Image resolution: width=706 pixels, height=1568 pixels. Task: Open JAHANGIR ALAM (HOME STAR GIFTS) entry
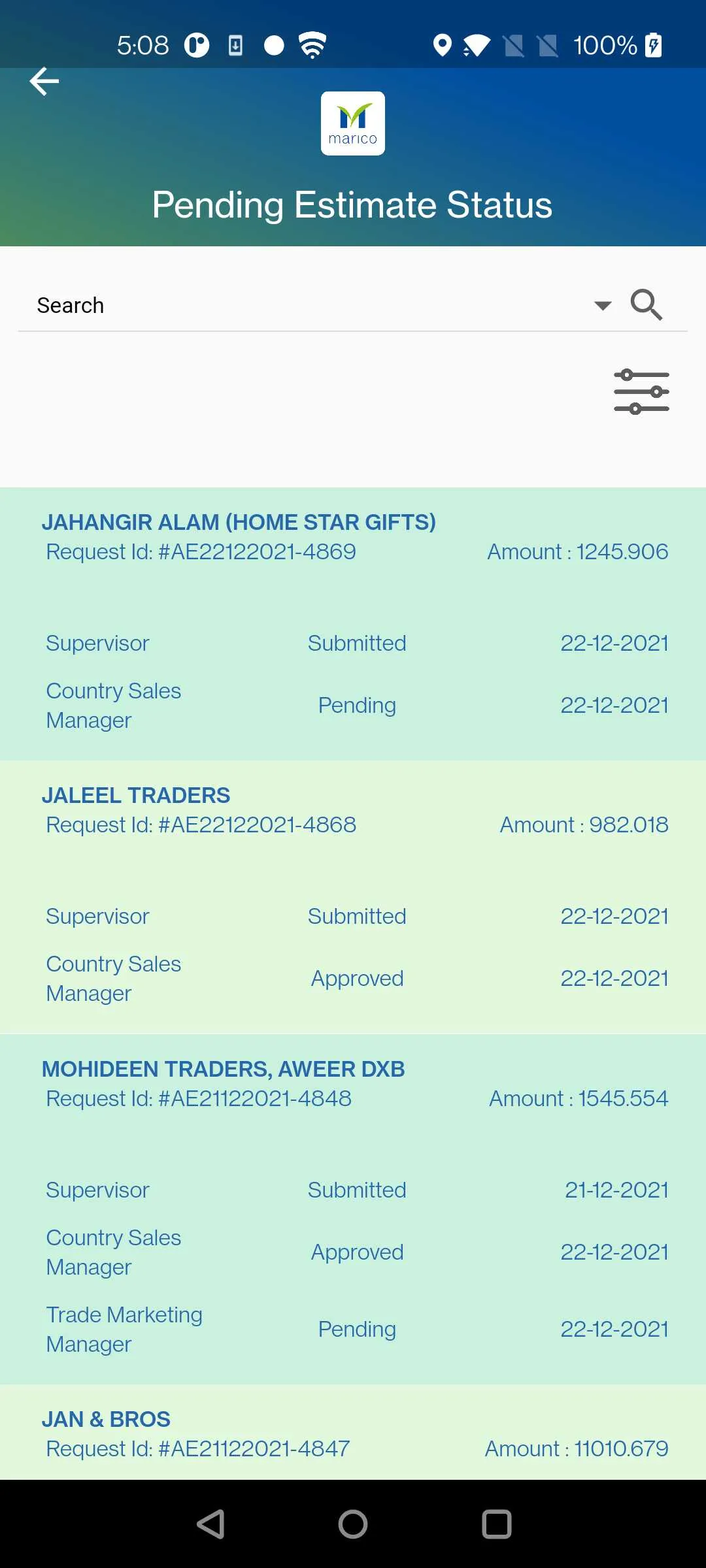point(353,624)
